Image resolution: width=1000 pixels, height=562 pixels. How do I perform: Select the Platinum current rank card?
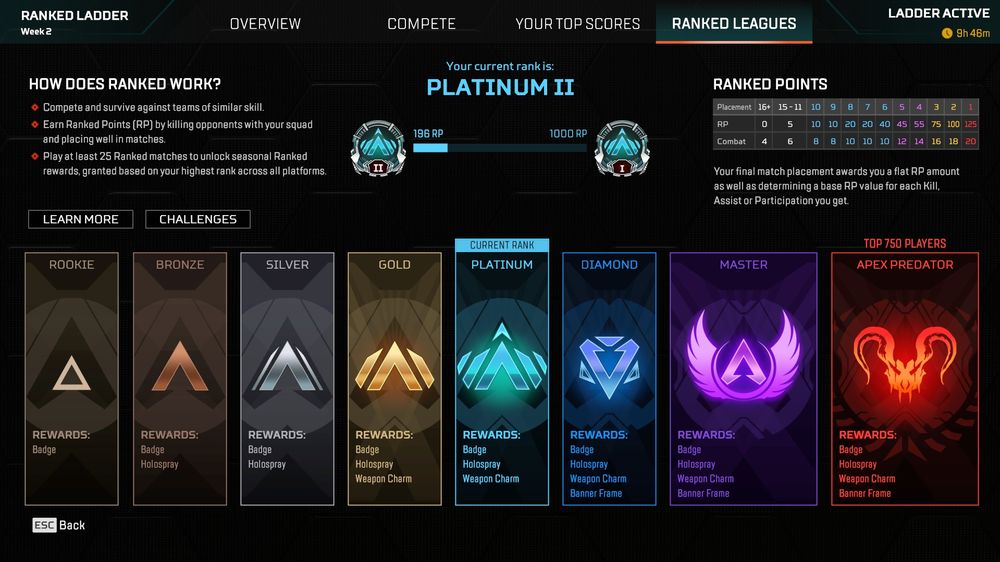[502, 378]
